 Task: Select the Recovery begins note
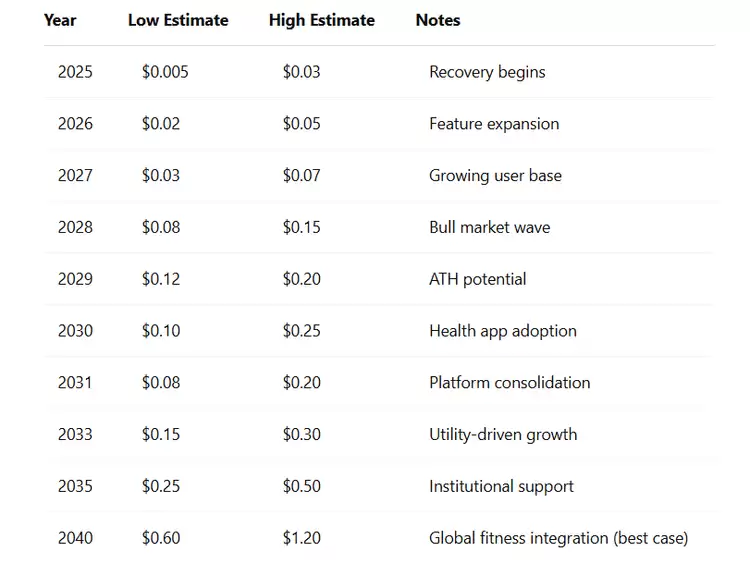[x=487, y=72]
